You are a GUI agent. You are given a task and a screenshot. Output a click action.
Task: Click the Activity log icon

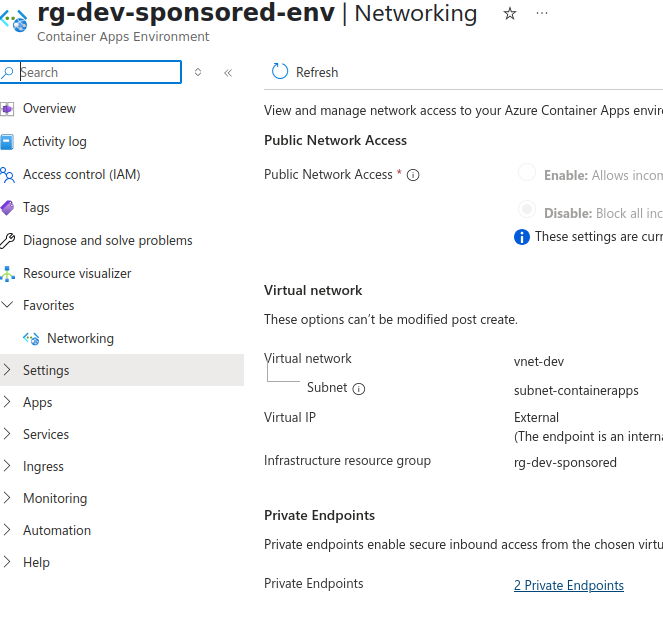point(7,142)
